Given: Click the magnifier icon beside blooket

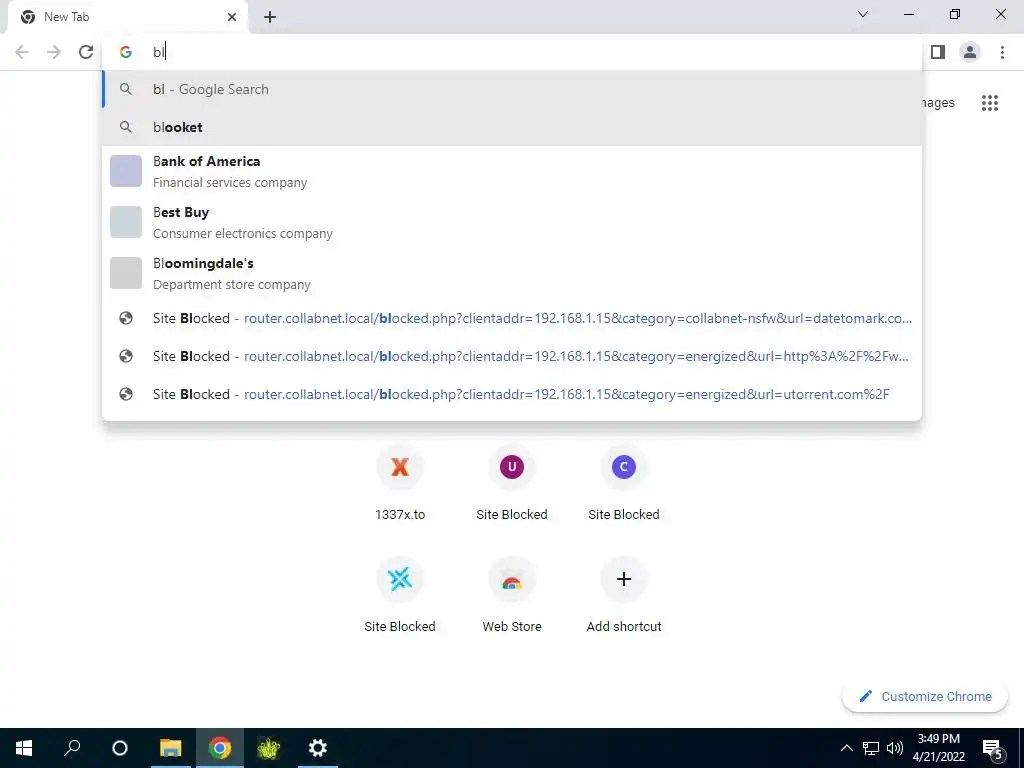Looking at the screenshot, I should click(x=126, y=127).
